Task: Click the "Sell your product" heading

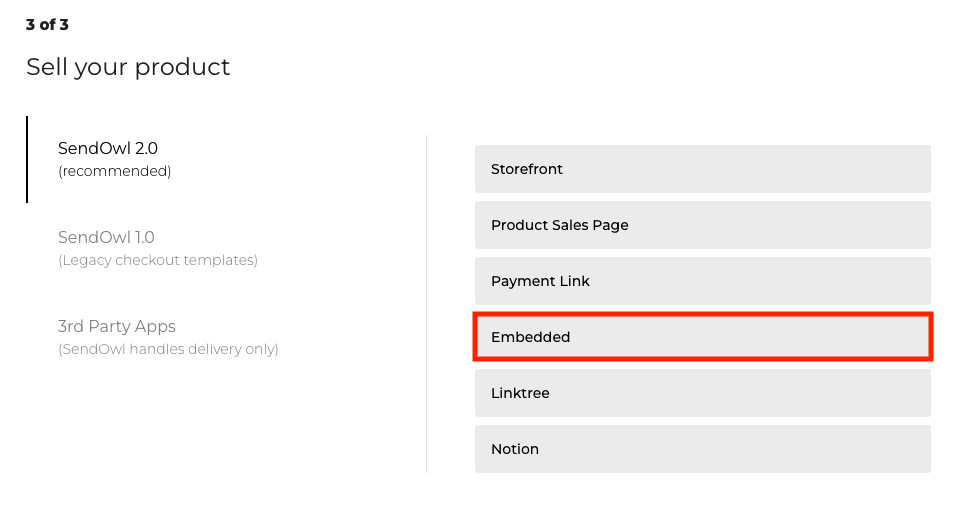Action: point(128,67)
